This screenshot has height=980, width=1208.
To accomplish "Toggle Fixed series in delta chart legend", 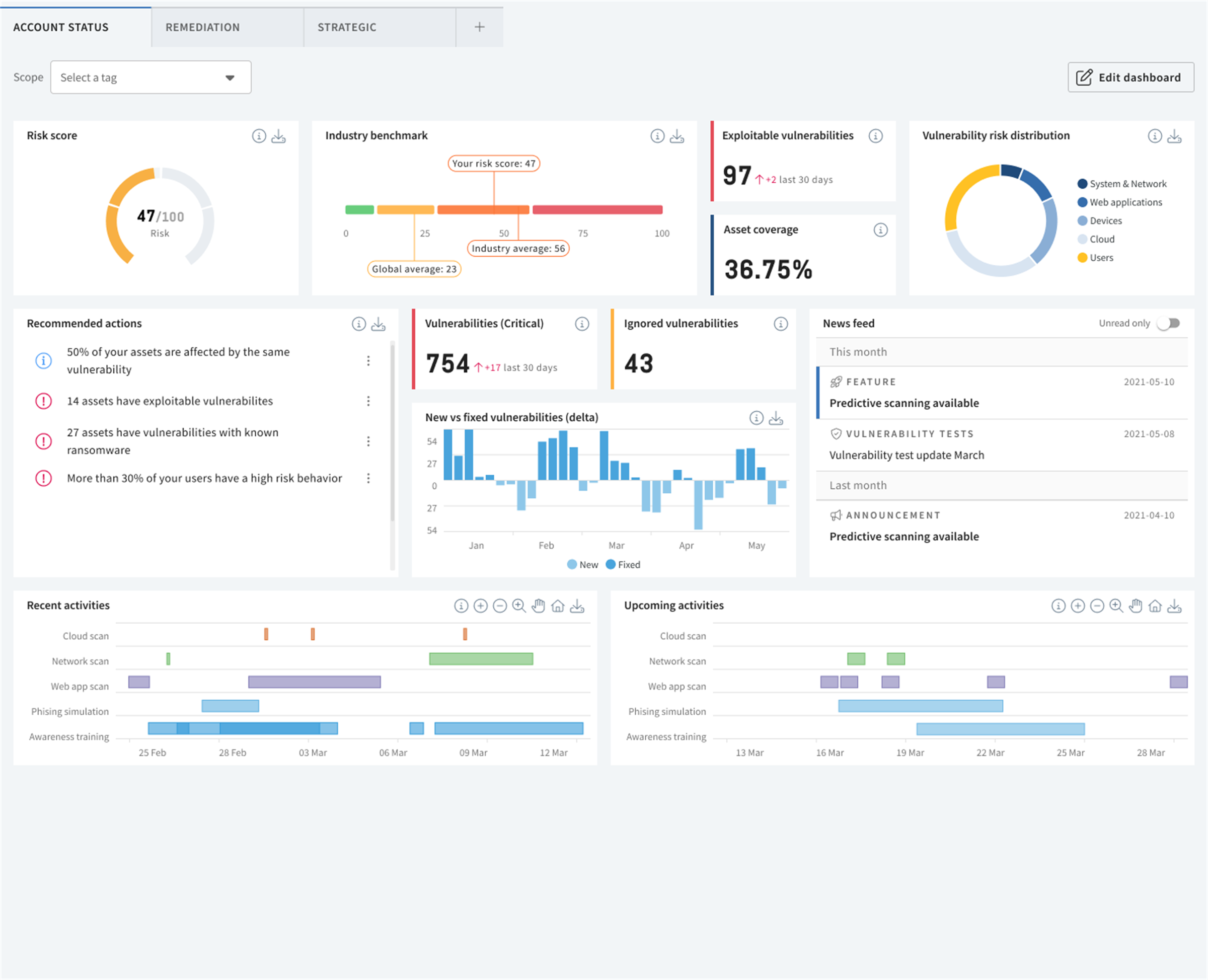I will coord(623,565).
